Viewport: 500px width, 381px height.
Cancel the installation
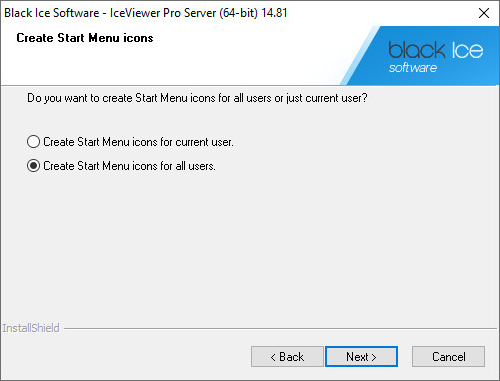point(448,357)
